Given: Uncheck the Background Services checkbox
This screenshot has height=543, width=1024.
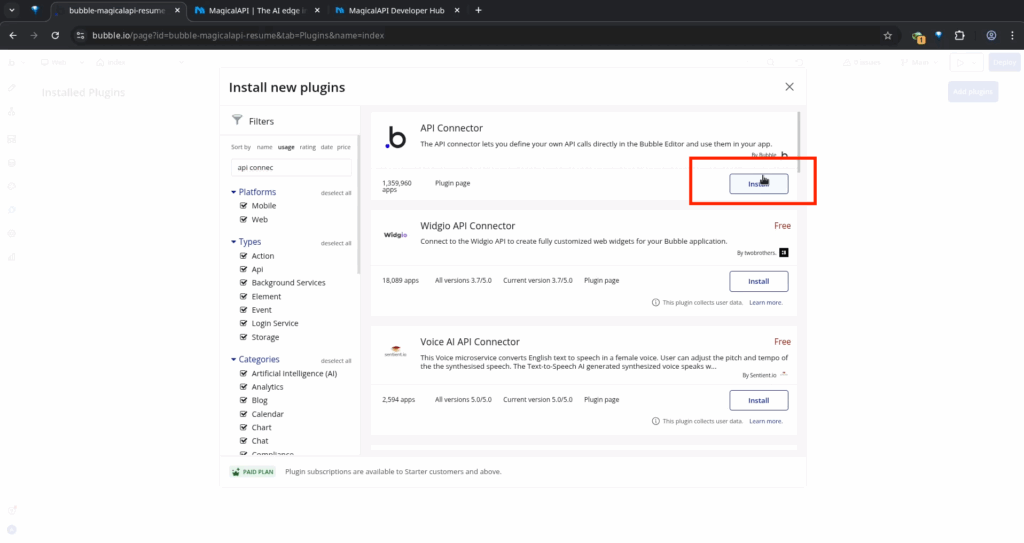Looking at the screenshot, I should 244,282.
